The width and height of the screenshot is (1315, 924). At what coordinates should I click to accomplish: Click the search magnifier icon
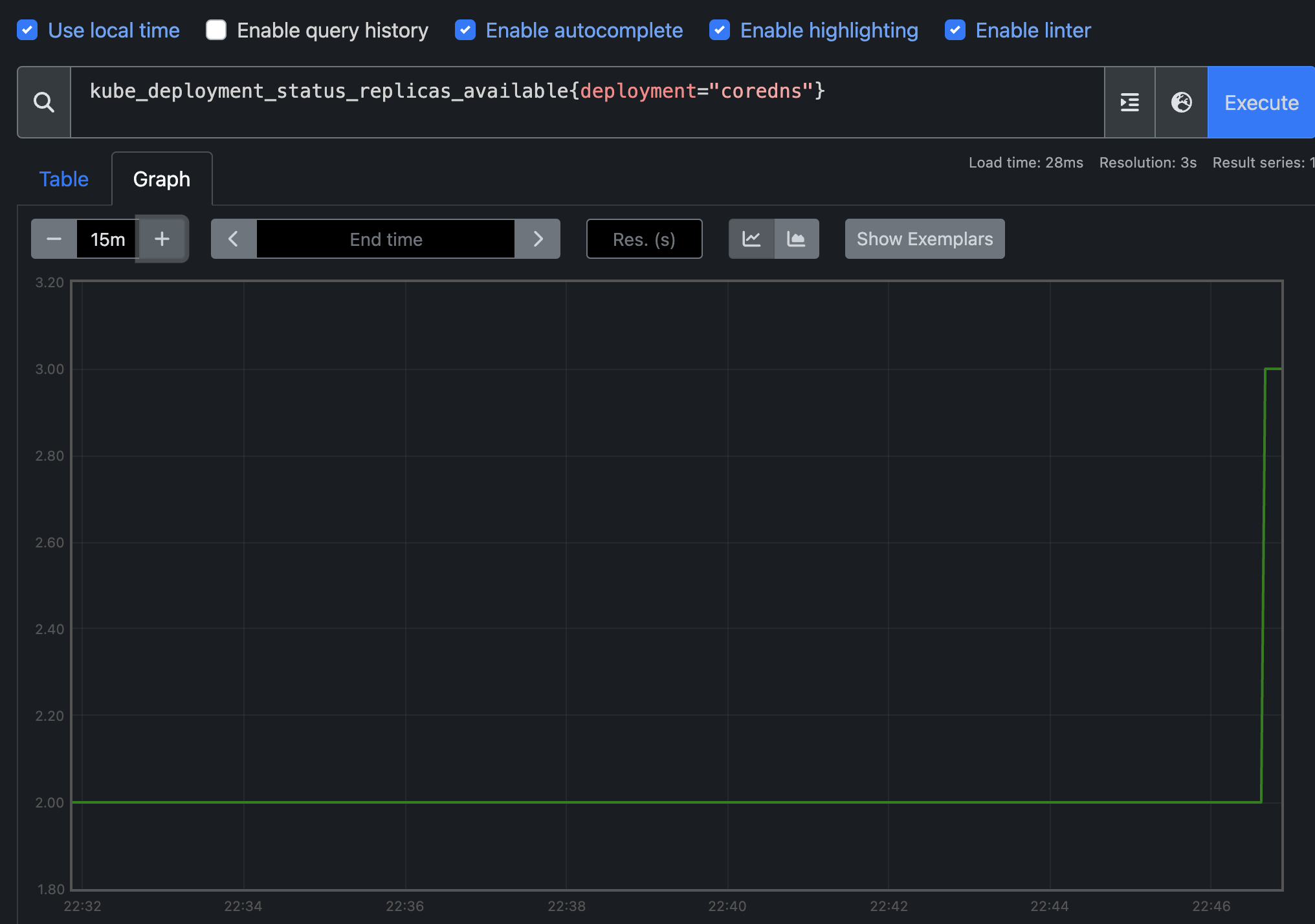click(44, 102)
